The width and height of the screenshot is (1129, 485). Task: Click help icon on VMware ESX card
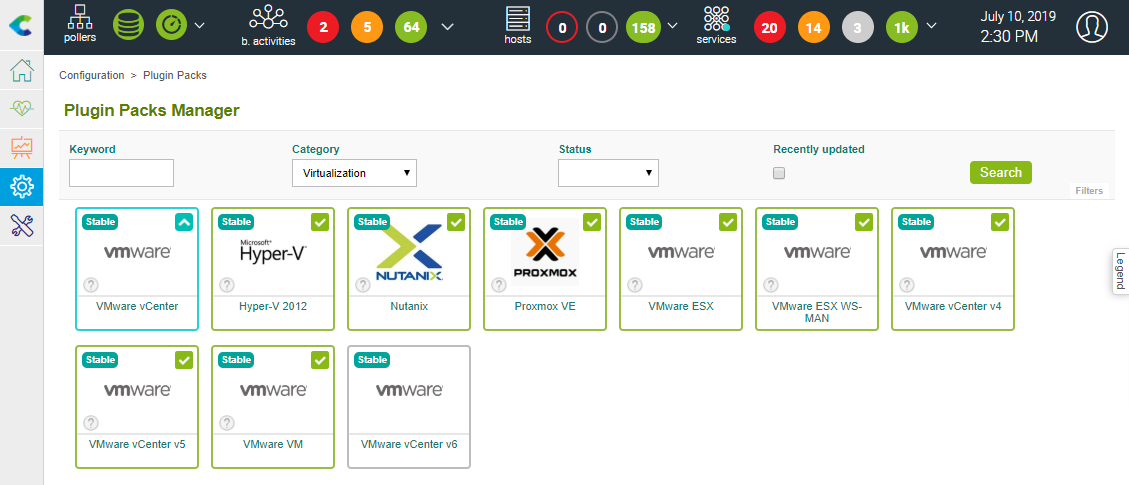[x=635, y=284]
